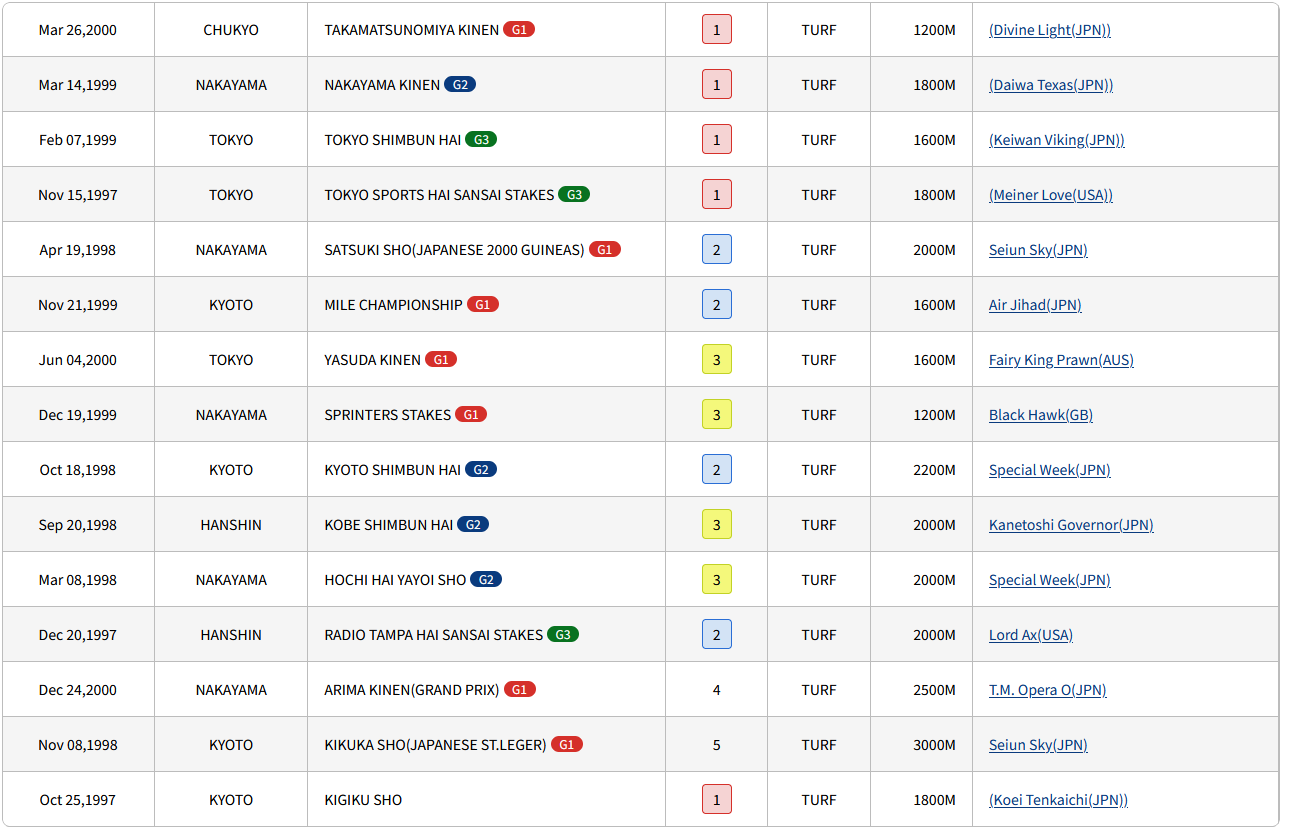Click the 1st-place badge in the Tokyo Shimbun Hai row
This screenshot has height=828, width=1289.
[x=717, y=140]
